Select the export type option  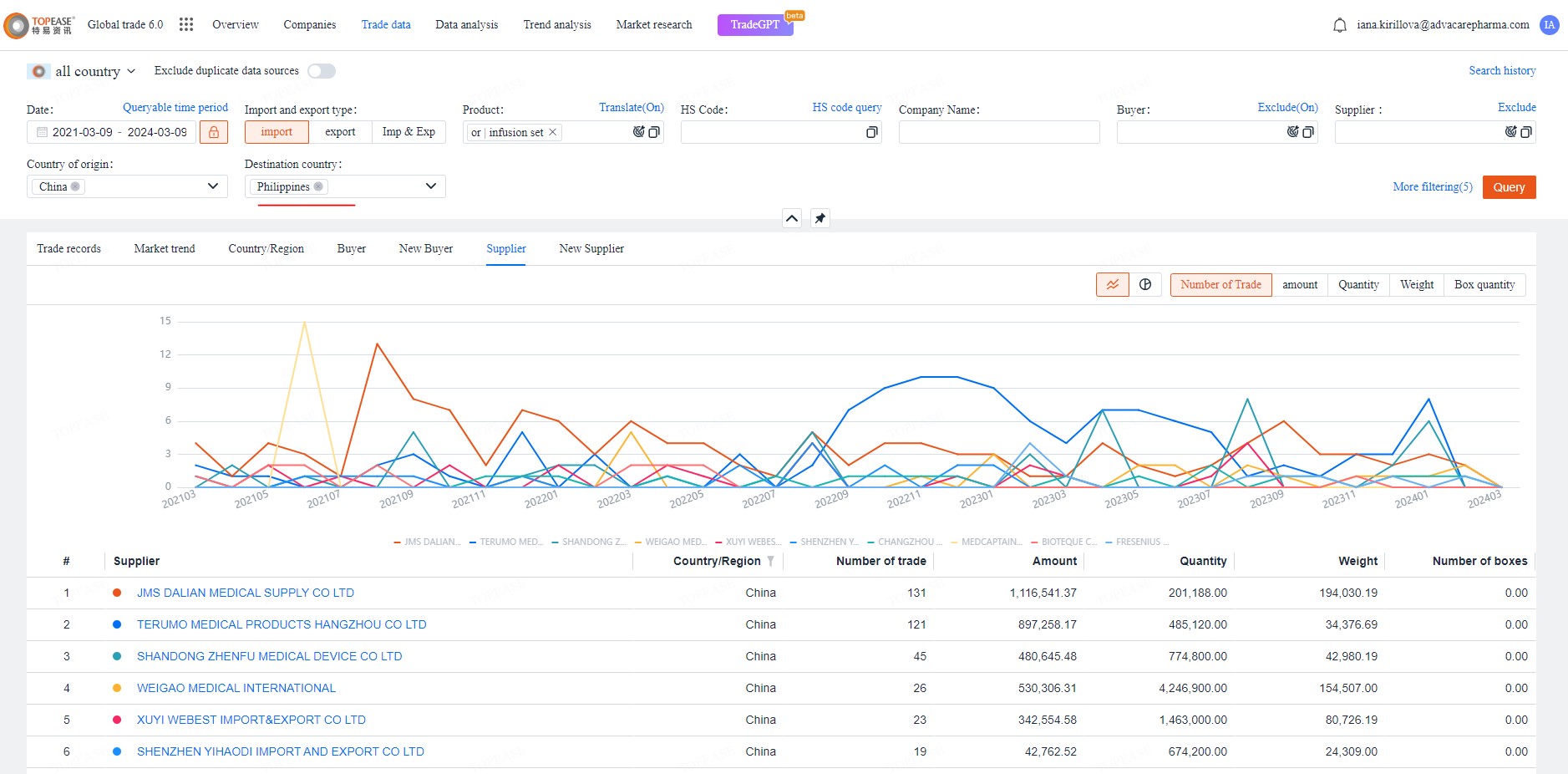pyautogui.click(x=340, y=132)
